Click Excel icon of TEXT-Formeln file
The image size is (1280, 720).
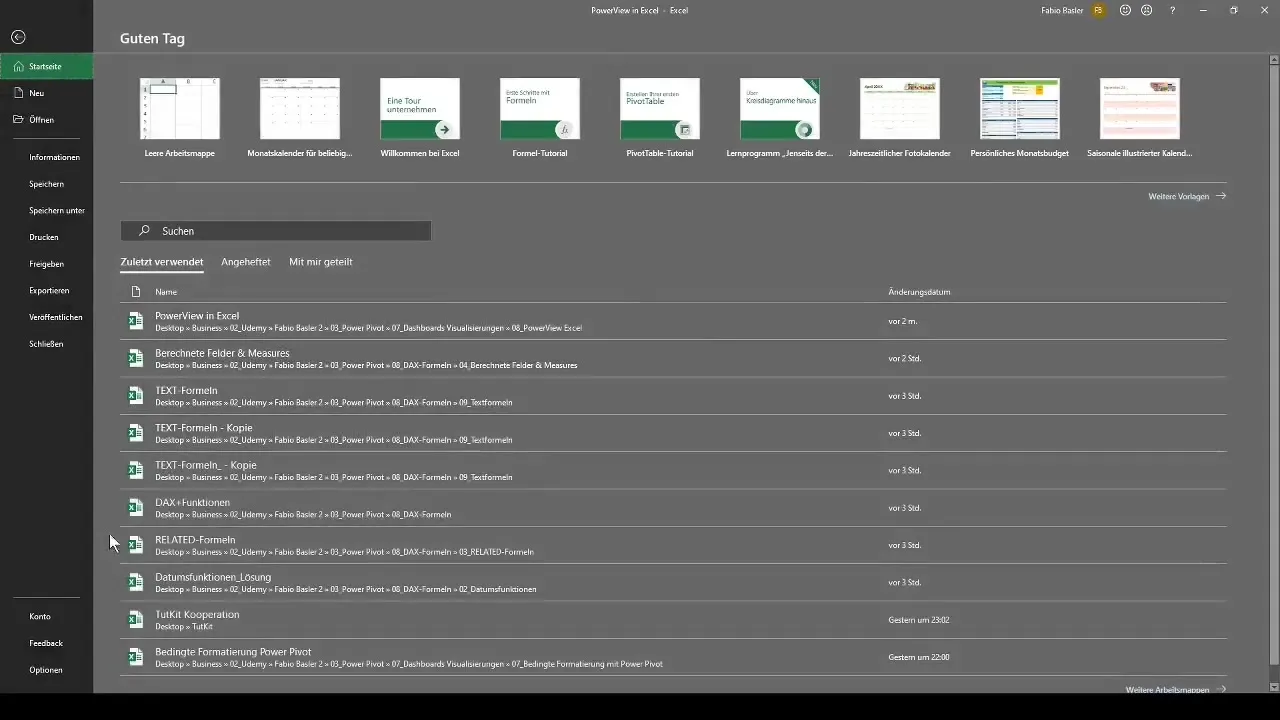135,396
